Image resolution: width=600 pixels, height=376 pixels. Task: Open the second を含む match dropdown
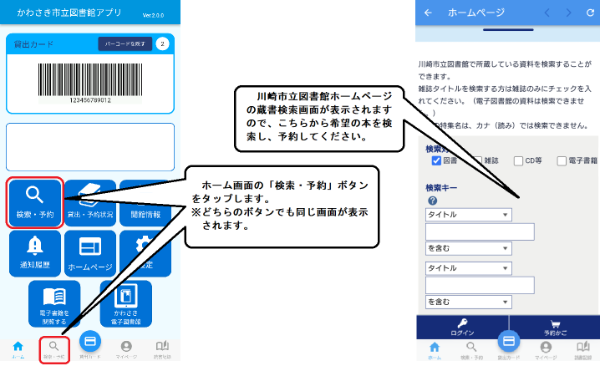pos(468,302)
